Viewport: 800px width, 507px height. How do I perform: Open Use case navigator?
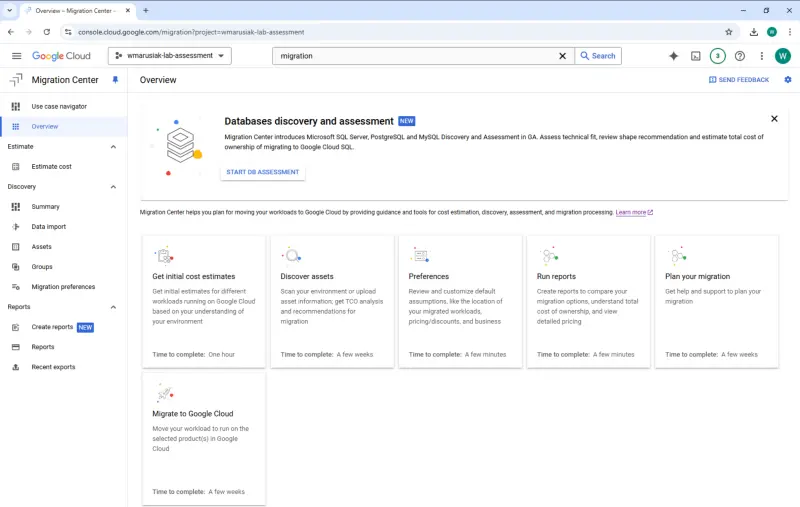tap(64, 106)
